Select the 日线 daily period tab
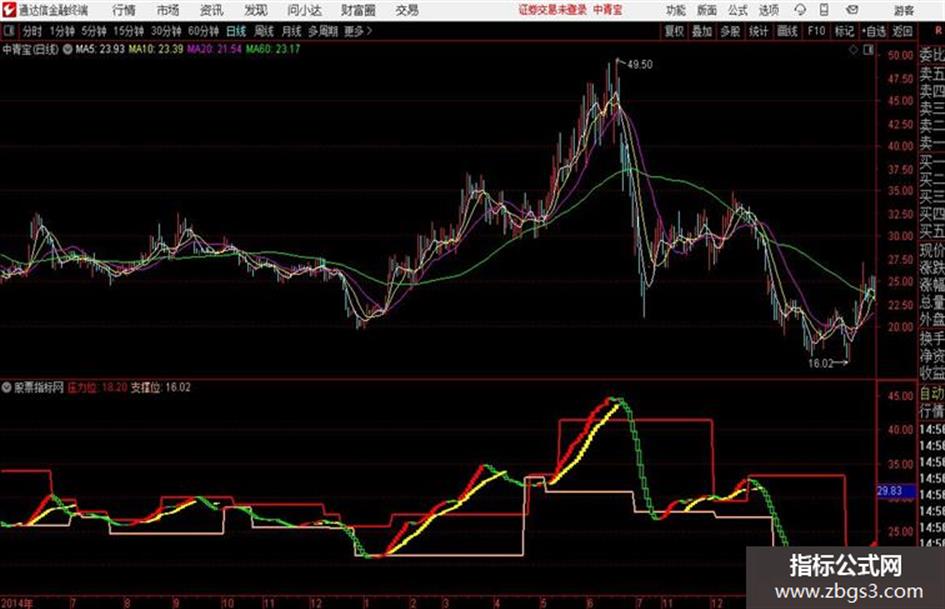The width and height of the screenshot is (945, 609). click(x=236, y=31)
